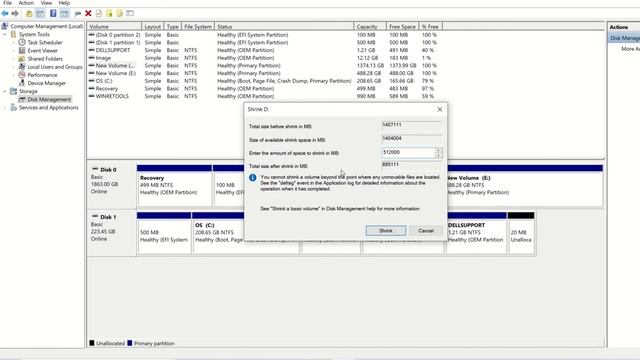Image resolution: width=640 pixels, height=360 pixels.
Task: Click the File System column header
Action: click(198, 27)
